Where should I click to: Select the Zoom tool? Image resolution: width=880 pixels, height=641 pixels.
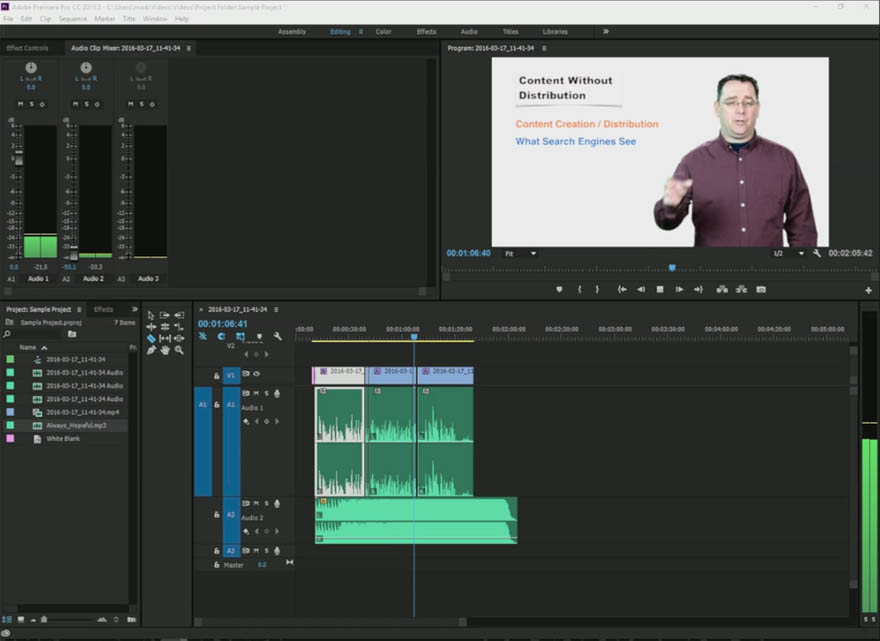coord(179,350)
